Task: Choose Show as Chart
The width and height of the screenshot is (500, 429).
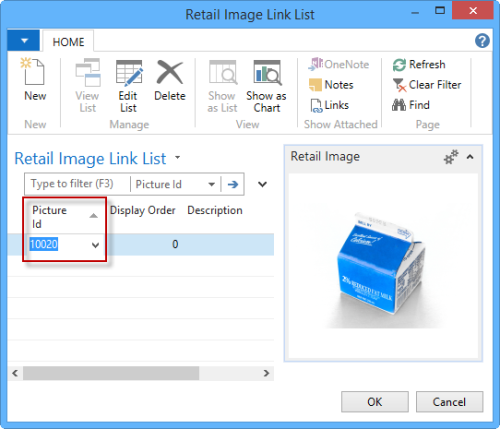Action: 266,86
